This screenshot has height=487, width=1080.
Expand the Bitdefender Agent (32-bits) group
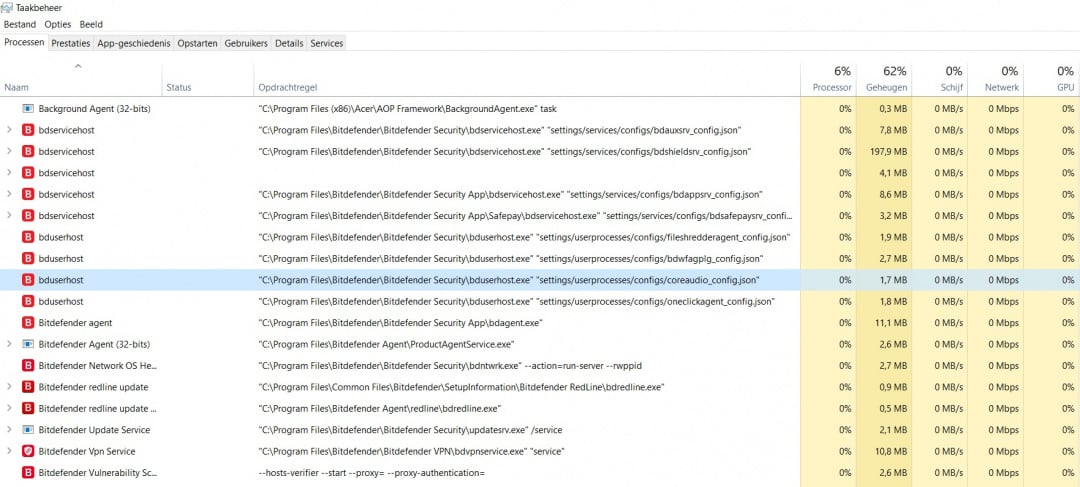(9, 344)
